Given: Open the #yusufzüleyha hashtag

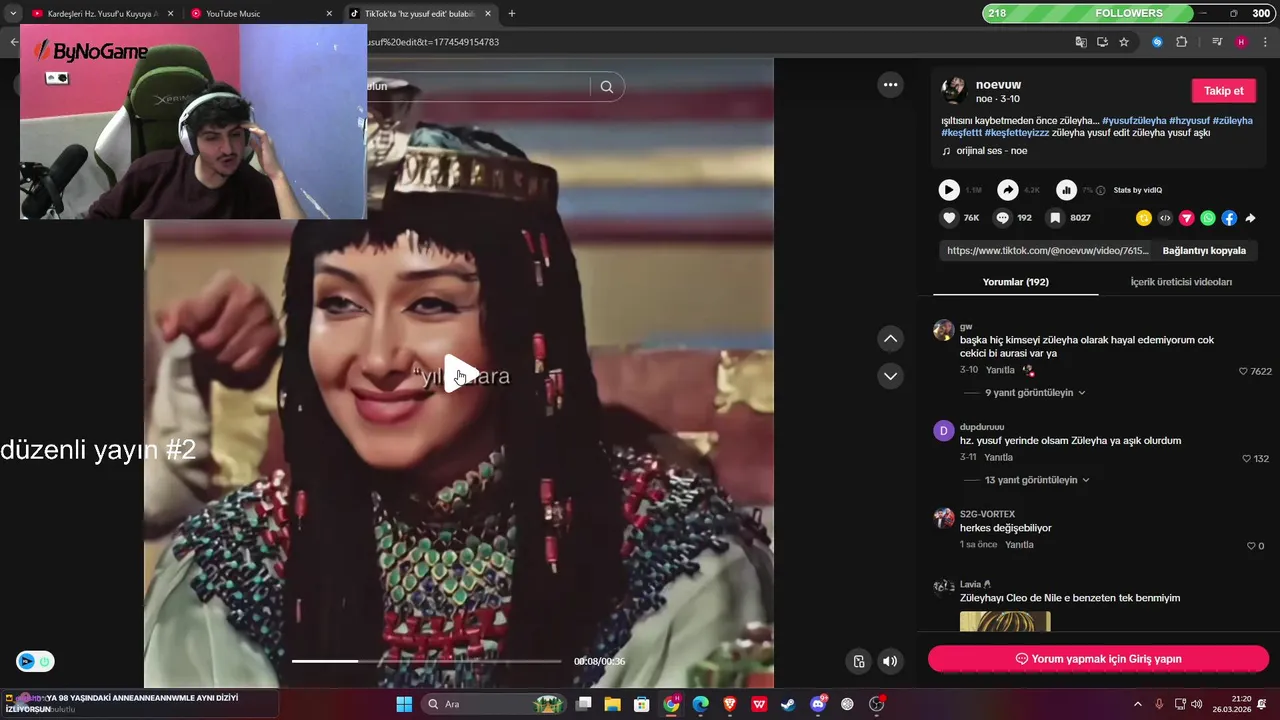Looking at the screenshot, I should tap(1134, 121).
